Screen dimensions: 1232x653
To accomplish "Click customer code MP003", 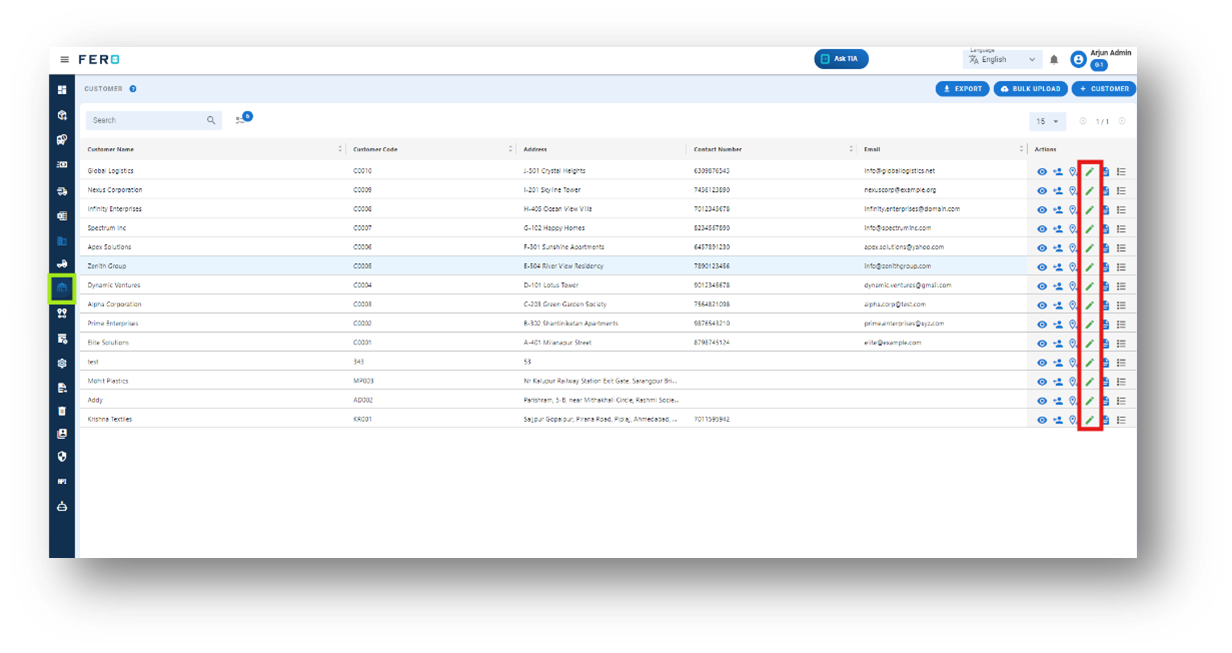I will (x=363, y=381).
